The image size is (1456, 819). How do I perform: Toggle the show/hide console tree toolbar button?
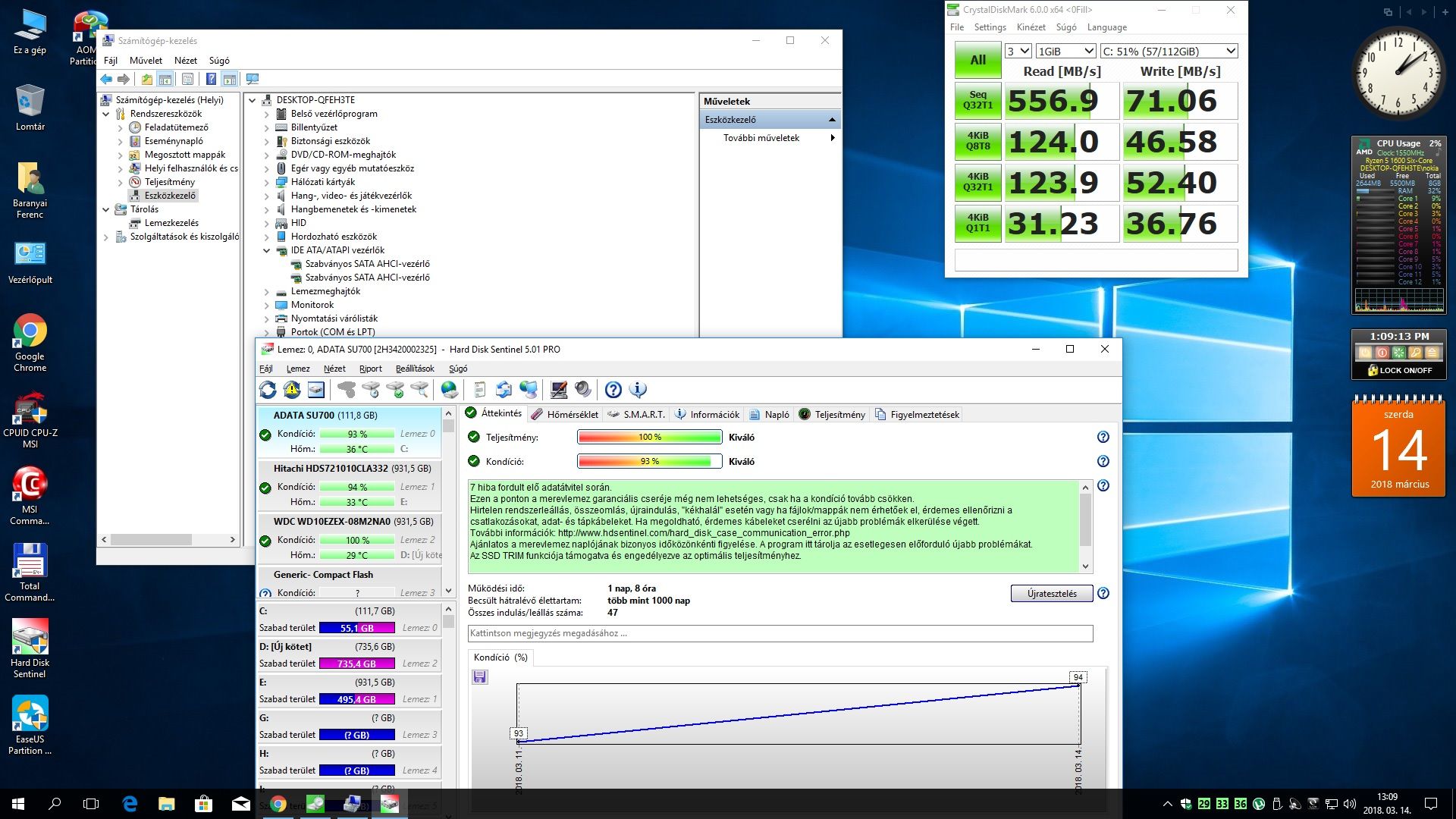(x=165, y=79)
